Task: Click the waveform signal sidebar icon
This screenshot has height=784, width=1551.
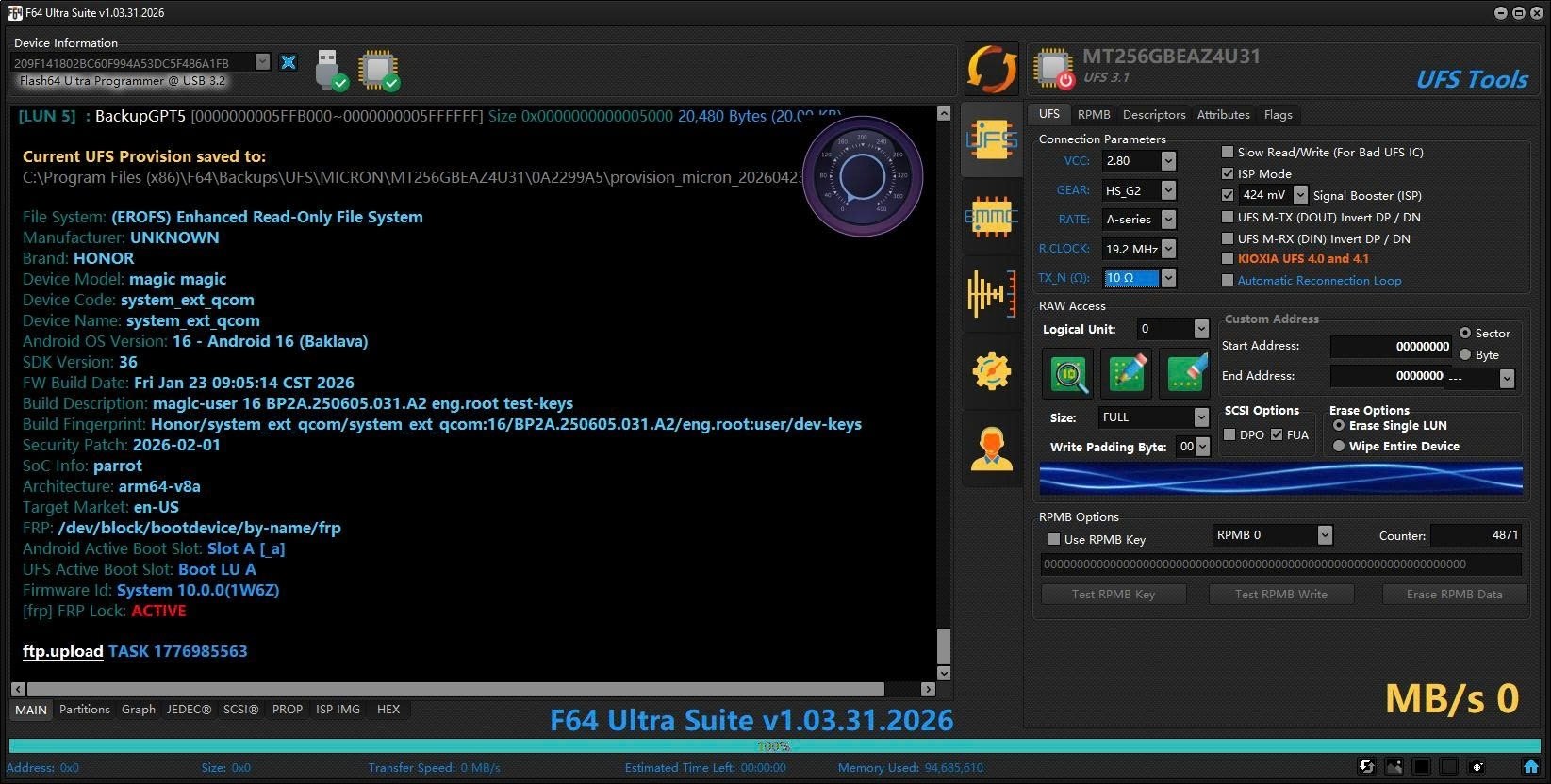Action: pyautogui.click(x=992, y=293)
